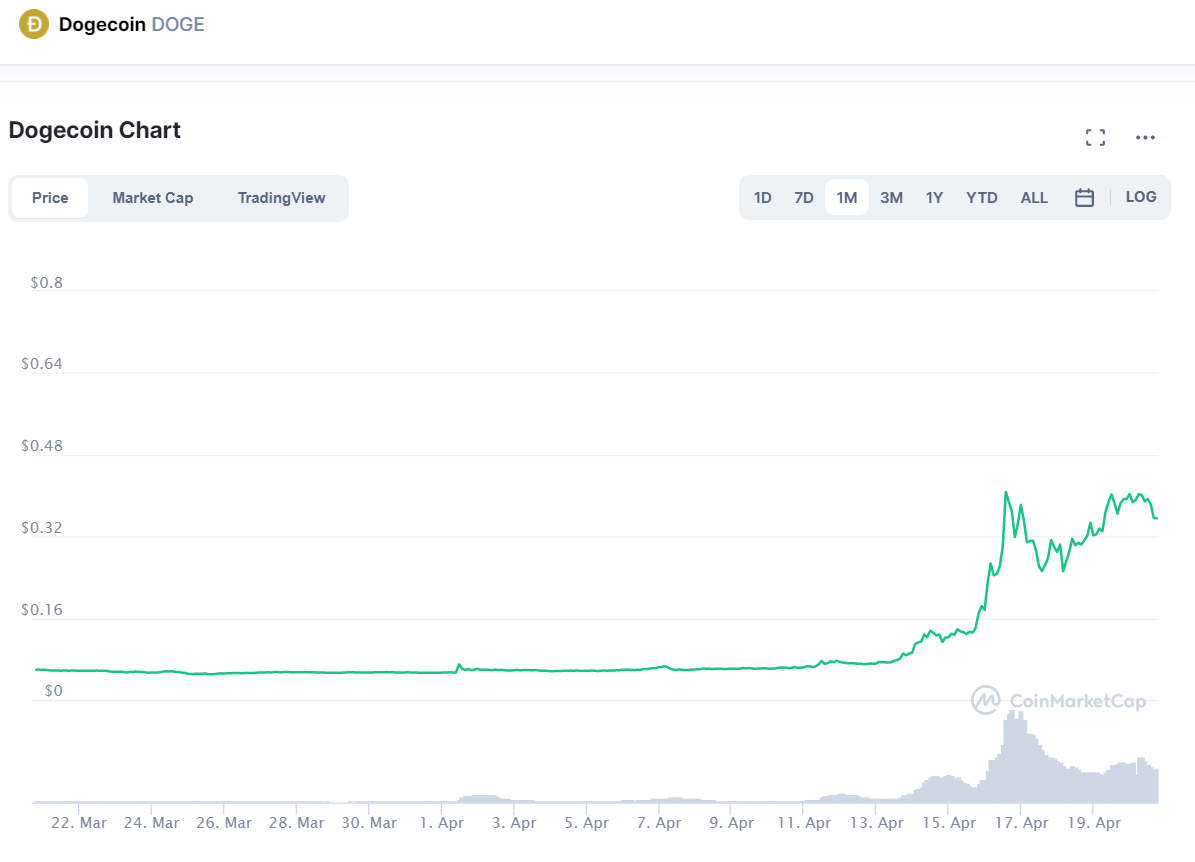Click the $0.8 y-axis label

click(46, 283)
